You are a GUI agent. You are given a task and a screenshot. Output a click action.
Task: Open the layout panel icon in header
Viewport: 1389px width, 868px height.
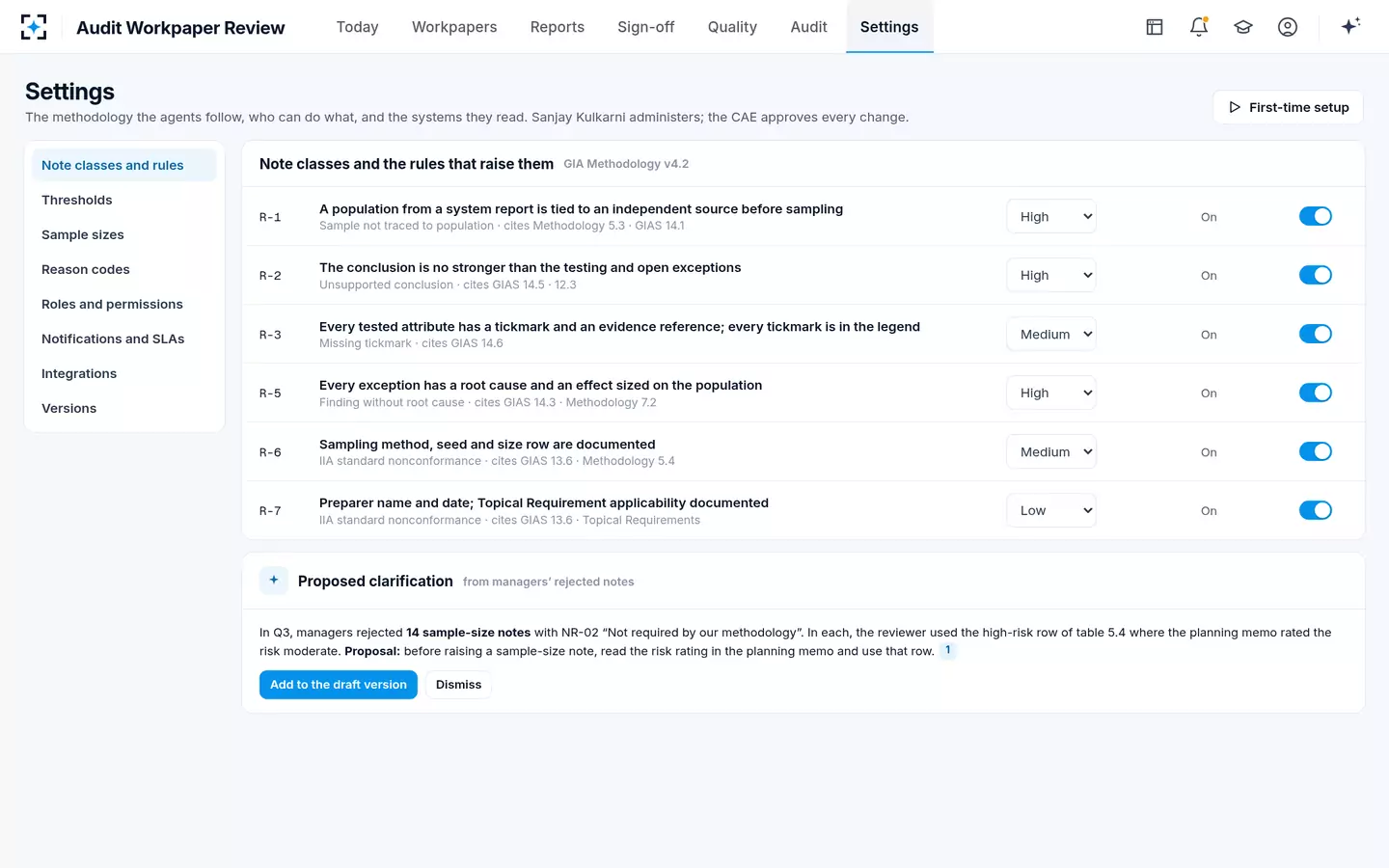coord(1155,27)
